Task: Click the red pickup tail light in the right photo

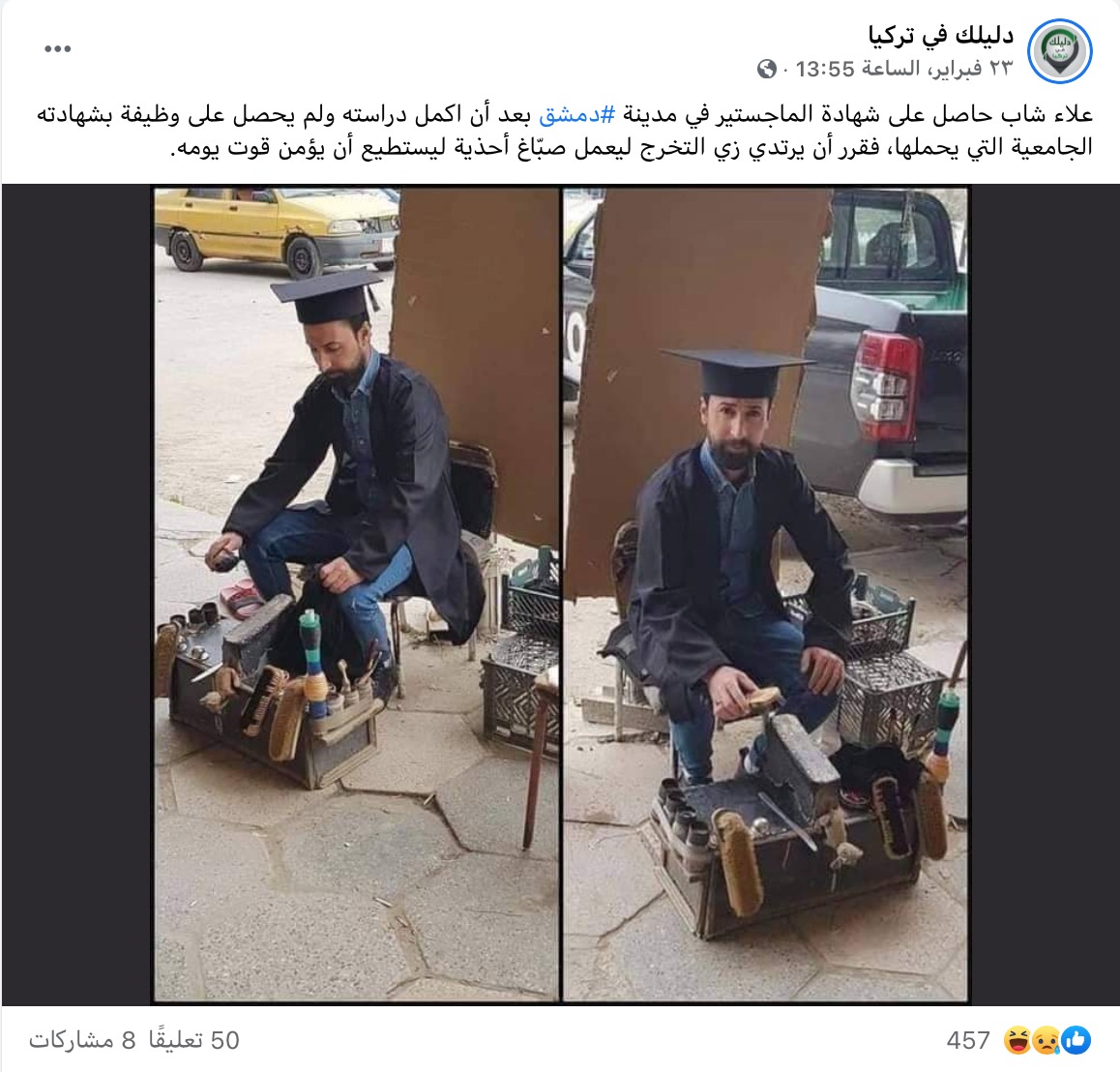Action: 886,376
